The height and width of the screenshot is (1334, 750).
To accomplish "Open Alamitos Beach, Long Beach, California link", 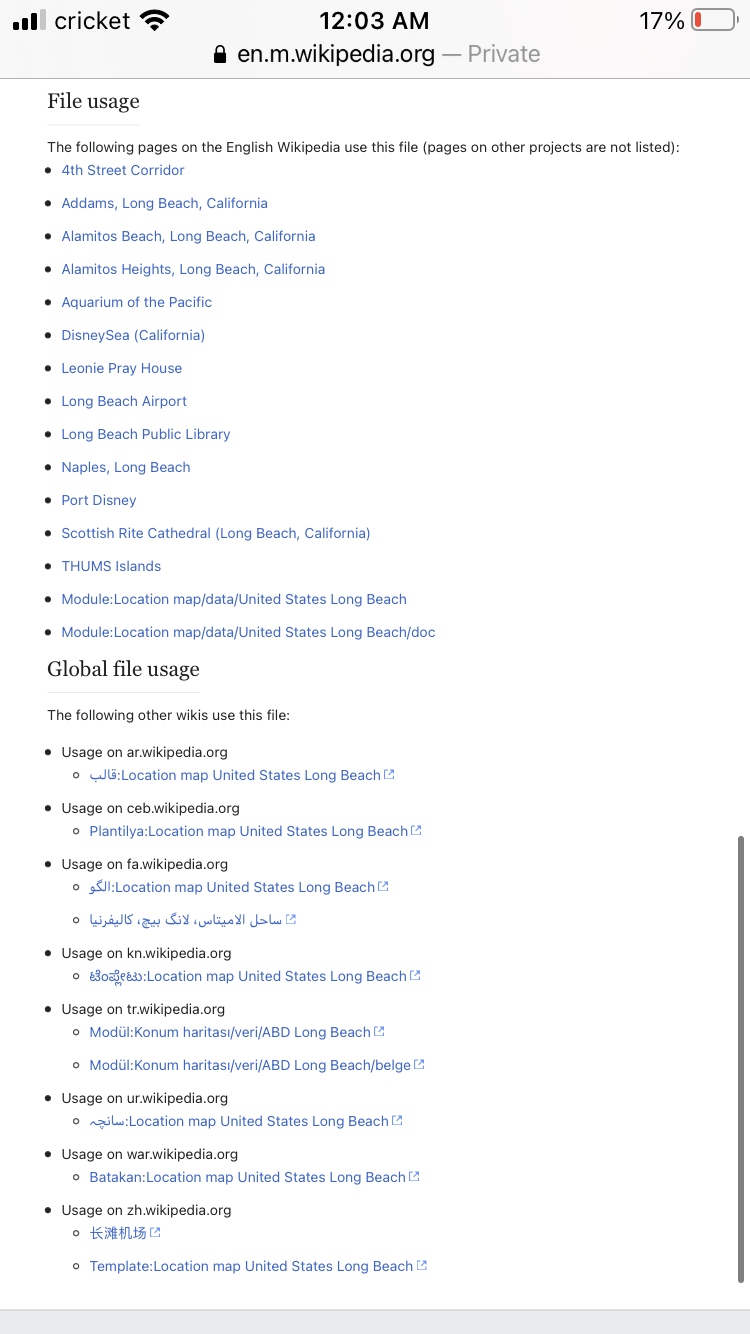I will (188, 236).
